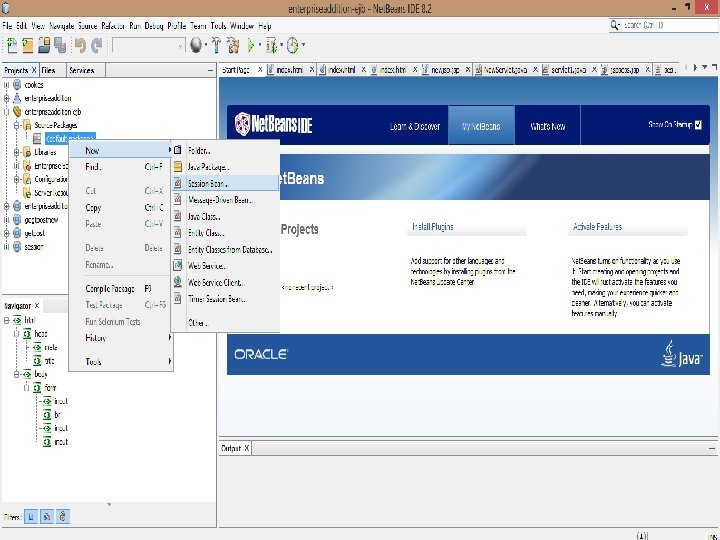Click the New File toolbar icon
This screenshot has height=540, width=720.
pos(12,45)
